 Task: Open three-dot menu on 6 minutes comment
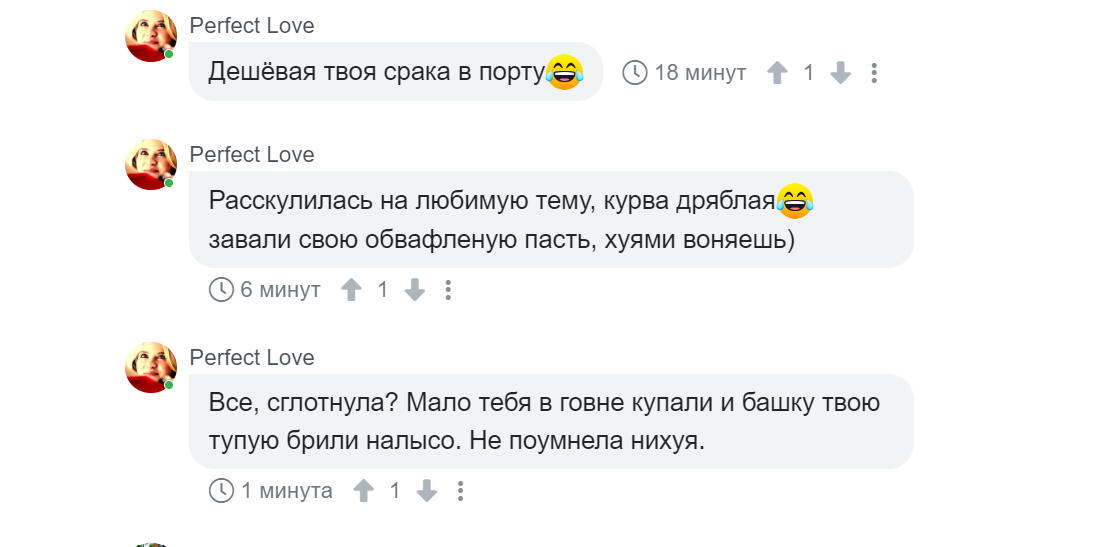pos(448,290)
